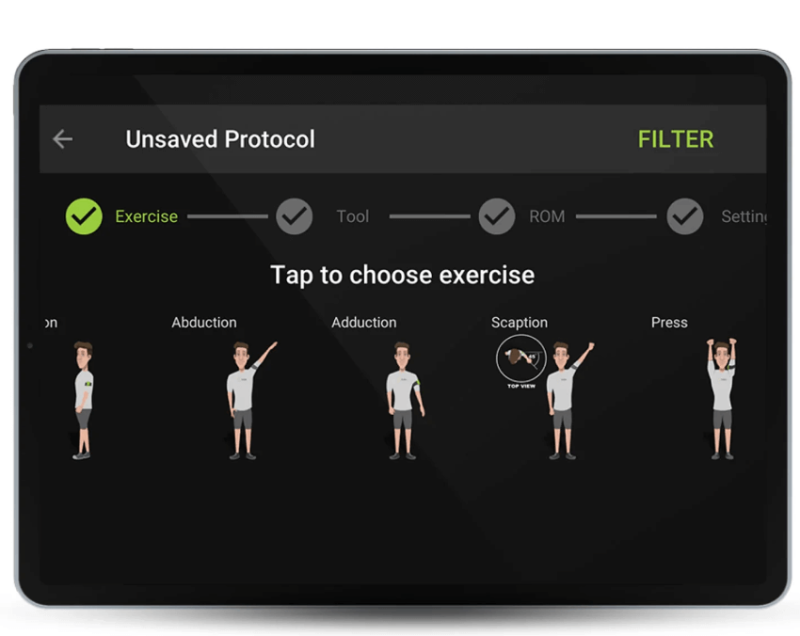Choose the partially hidden side-view exercise figure
This screenshot has width=800, height=636.
(82, 400)
